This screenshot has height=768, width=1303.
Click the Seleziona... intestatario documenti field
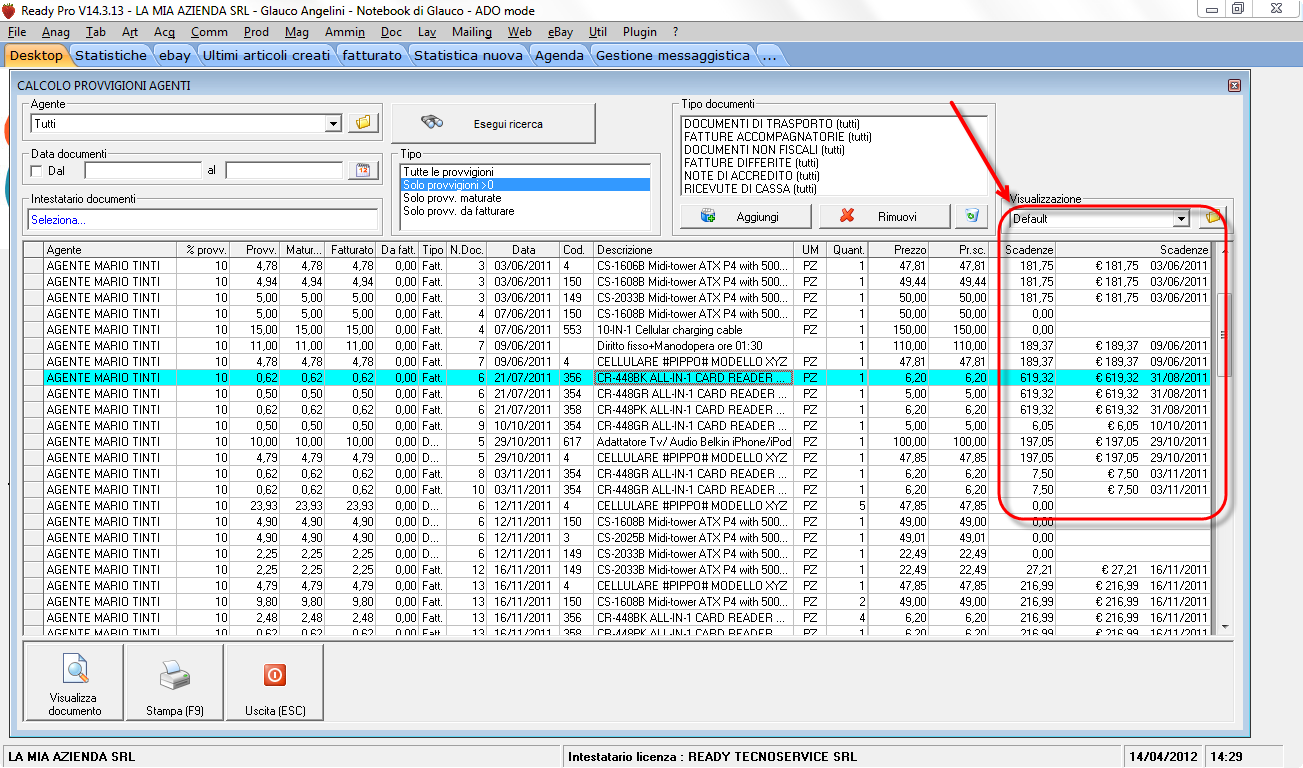[x=202, y=219]
